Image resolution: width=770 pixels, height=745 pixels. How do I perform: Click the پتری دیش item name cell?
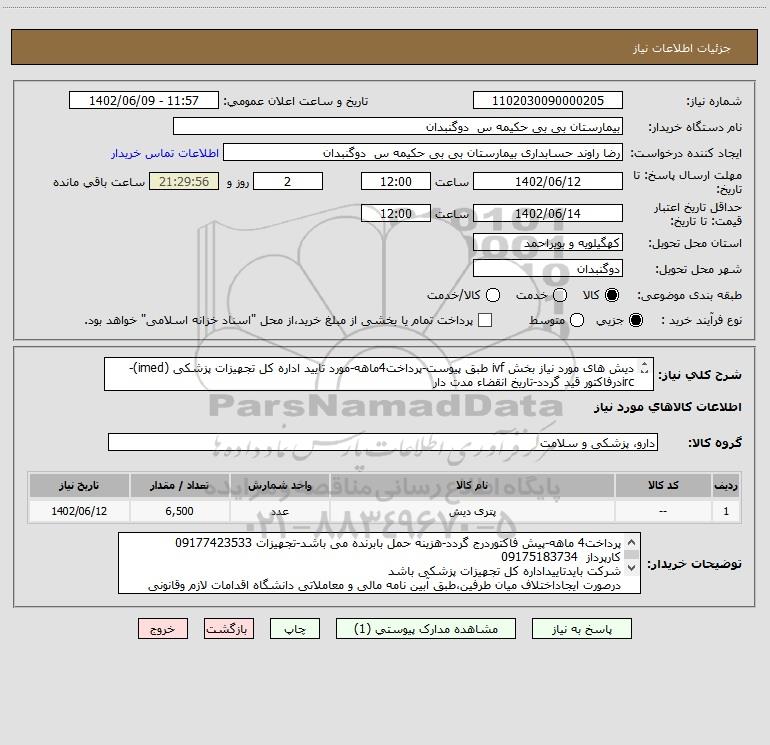point(472,511)
